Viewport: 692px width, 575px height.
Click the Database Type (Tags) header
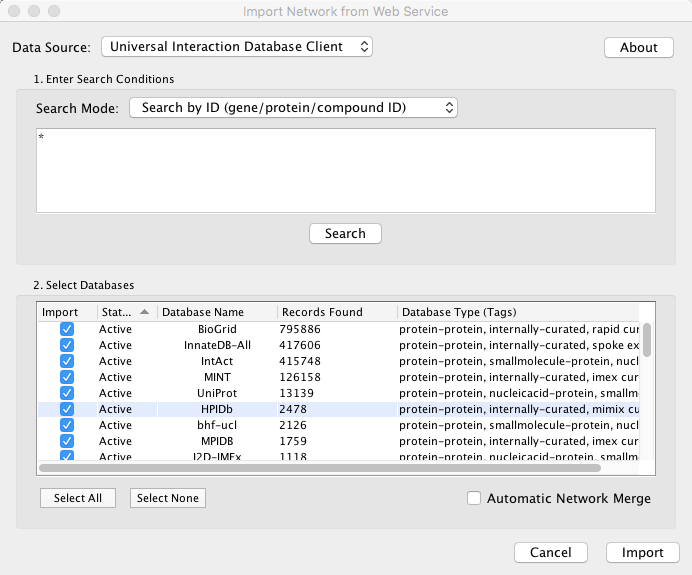(x=520, y=312)
